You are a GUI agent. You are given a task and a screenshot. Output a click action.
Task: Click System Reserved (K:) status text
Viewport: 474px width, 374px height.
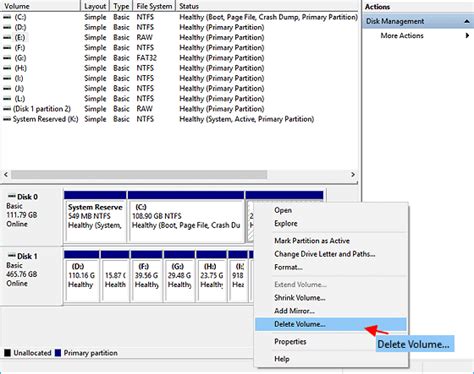click(x=247, y=119)
